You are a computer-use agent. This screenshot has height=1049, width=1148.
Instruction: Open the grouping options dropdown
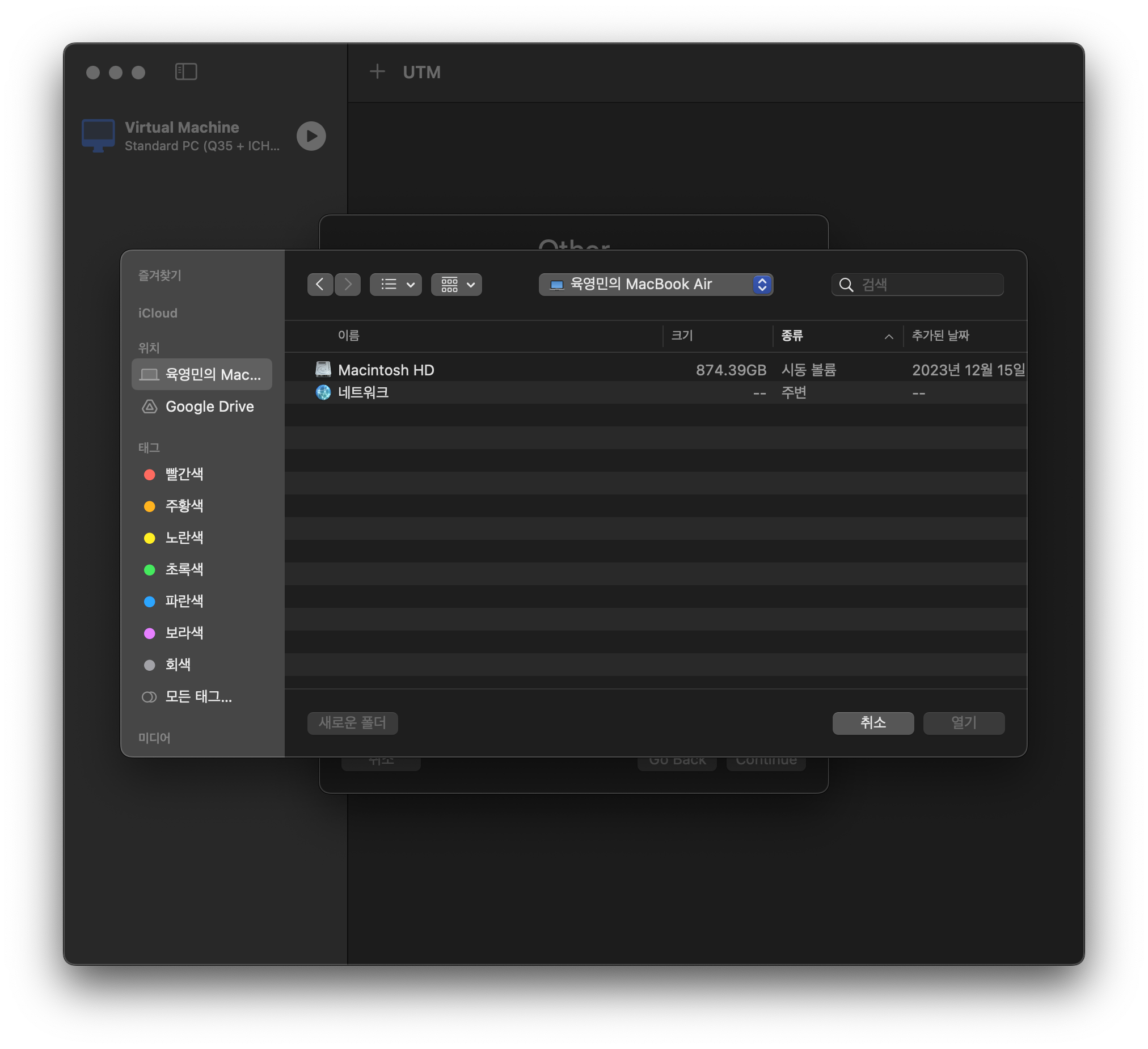point(457,284)
